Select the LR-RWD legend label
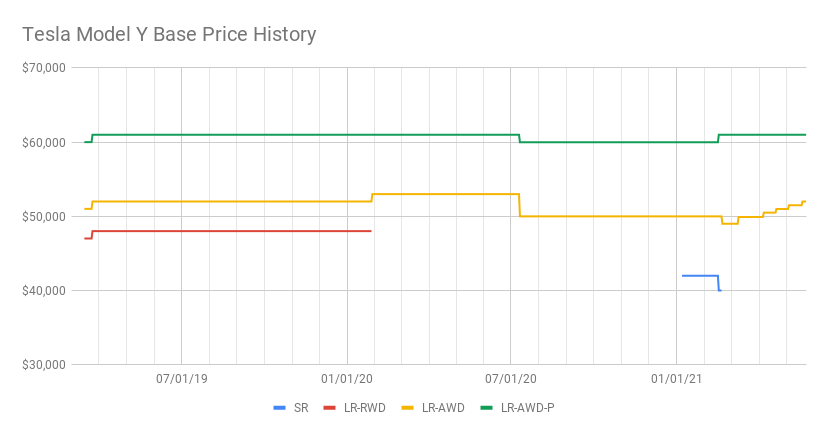This screenshot has width=828, height=437. click(364, 408)
